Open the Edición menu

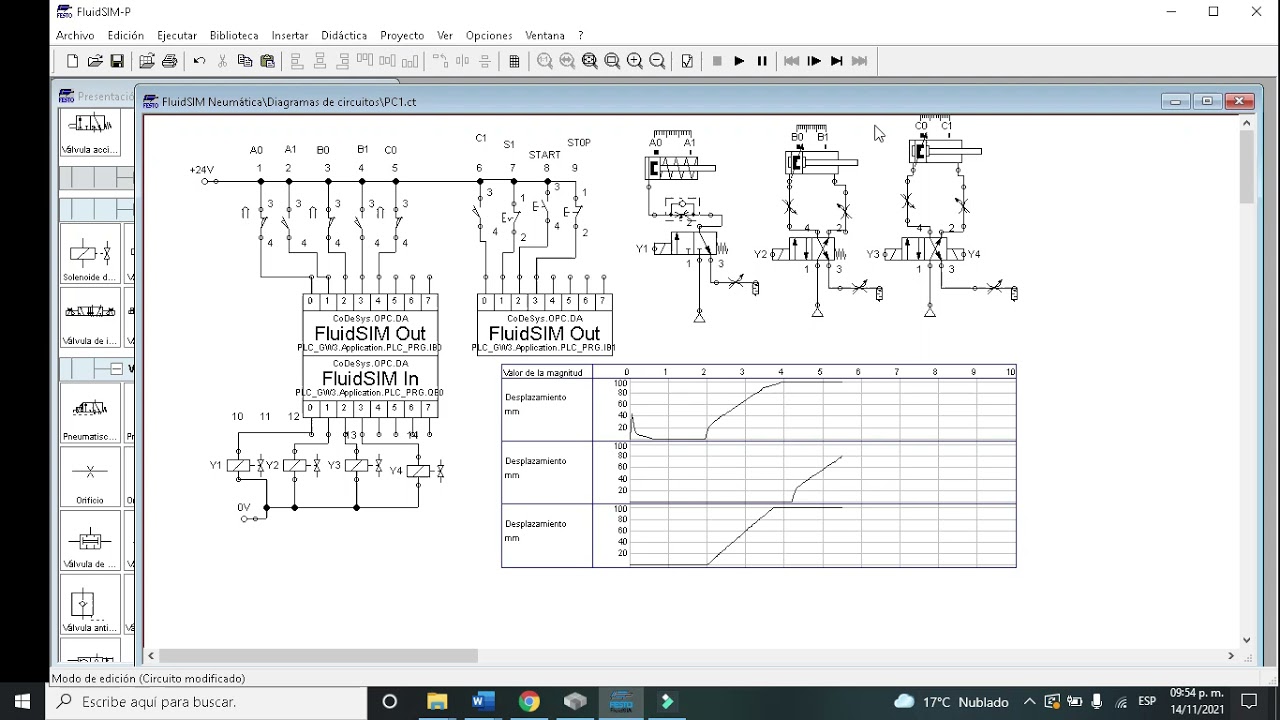coord(126,35)
